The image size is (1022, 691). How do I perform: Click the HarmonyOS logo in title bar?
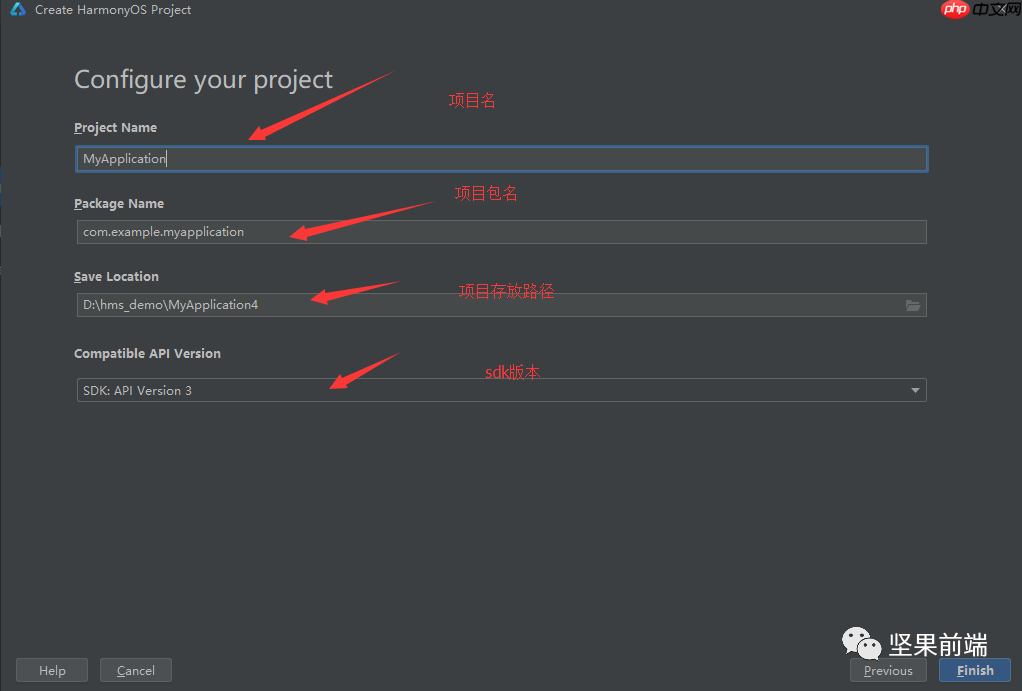tap(18, 10)
